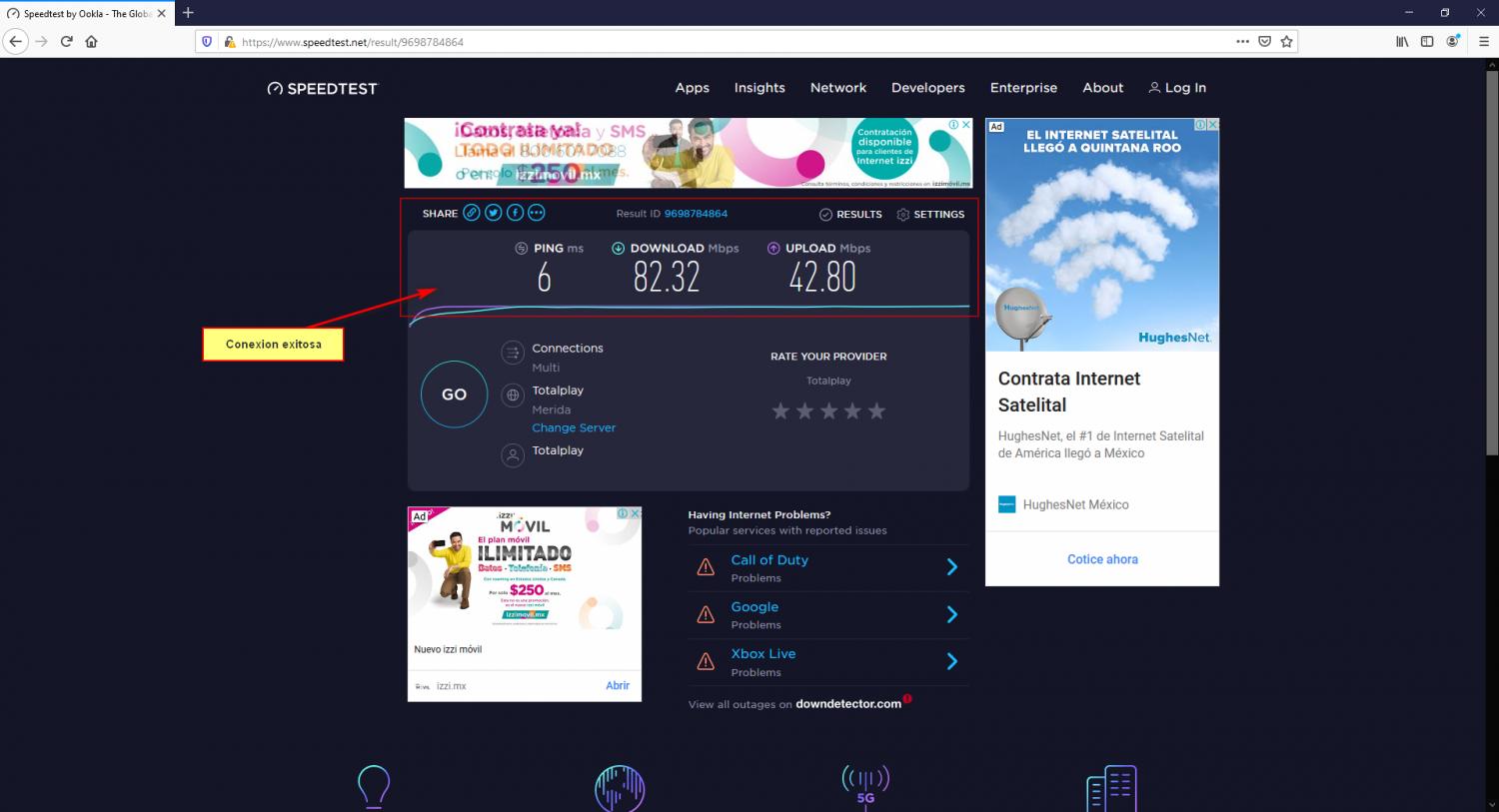Screen dimensions: 1499x812
Task: Bookmark this page with star icon
Action: coord(1286,42)
